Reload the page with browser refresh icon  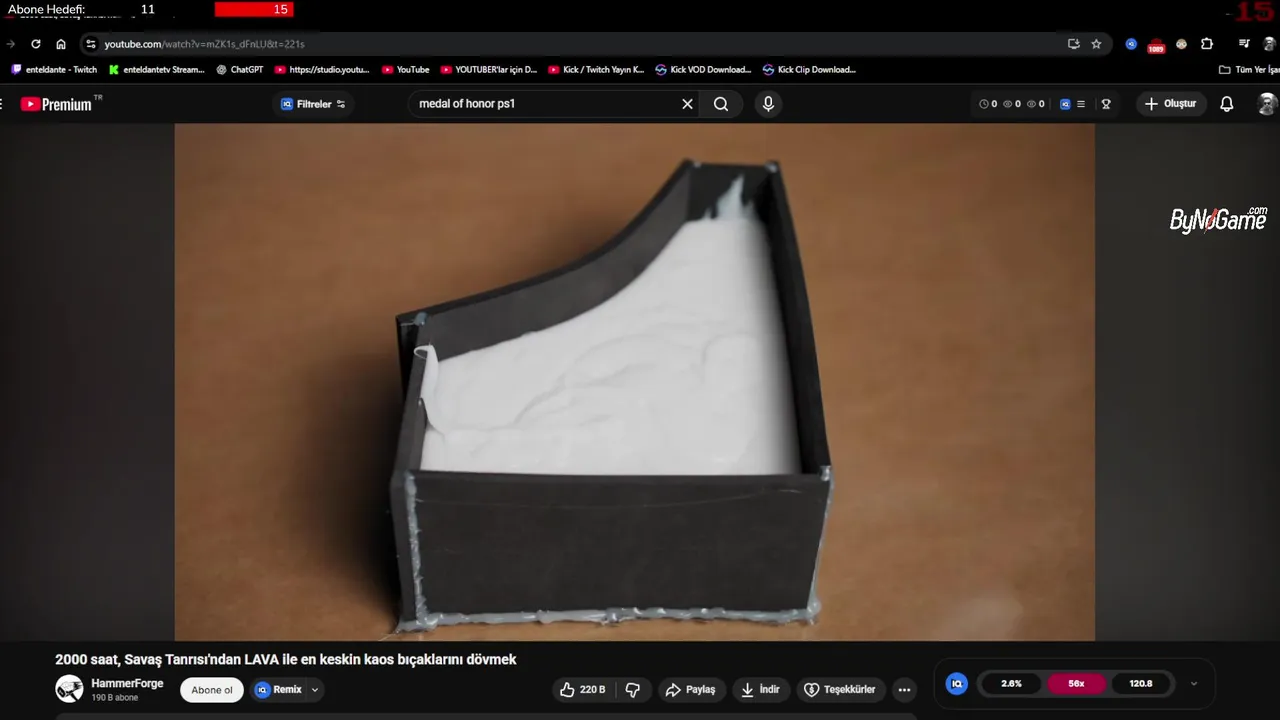pyautogui.click(x=36, y=44)
